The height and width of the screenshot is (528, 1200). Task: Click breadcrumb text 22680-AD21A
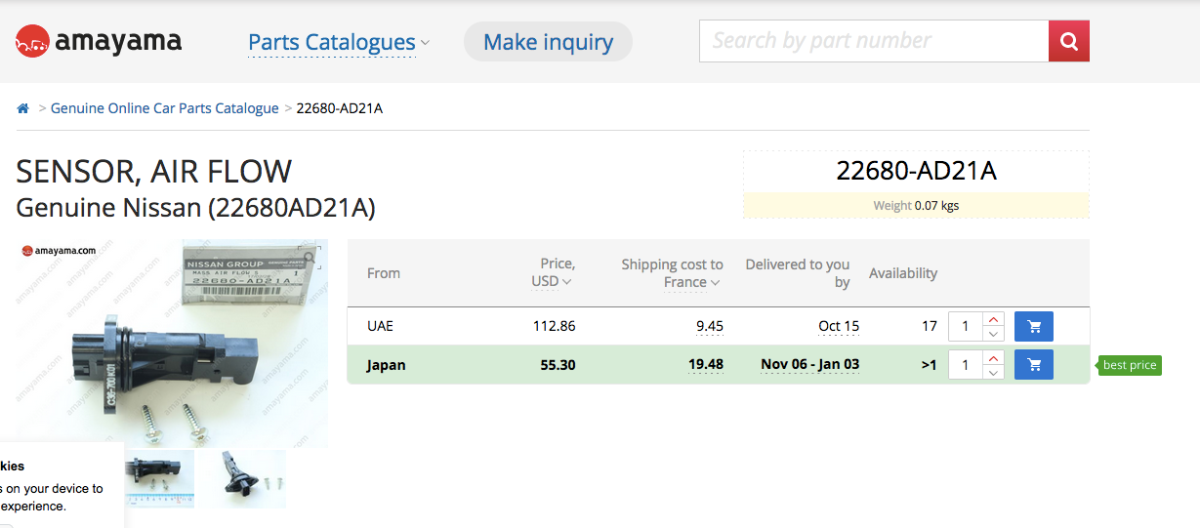tap(340, 108)
